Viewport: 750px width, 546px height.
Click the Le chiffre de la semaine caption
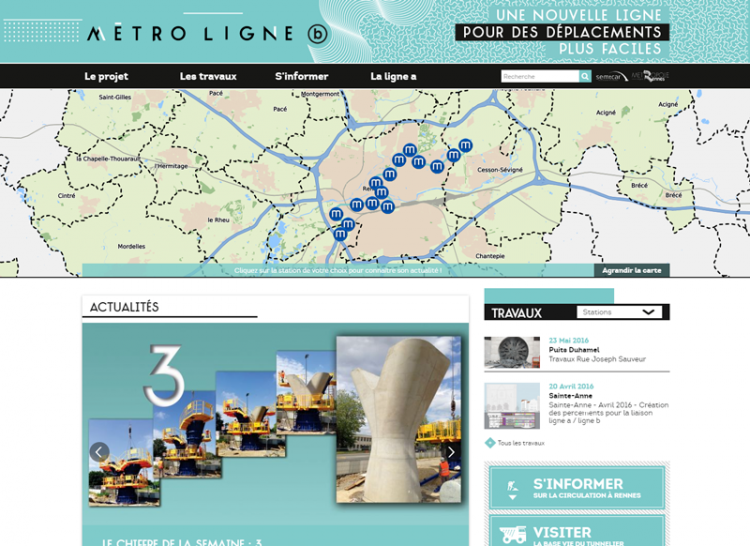(182, 542)
